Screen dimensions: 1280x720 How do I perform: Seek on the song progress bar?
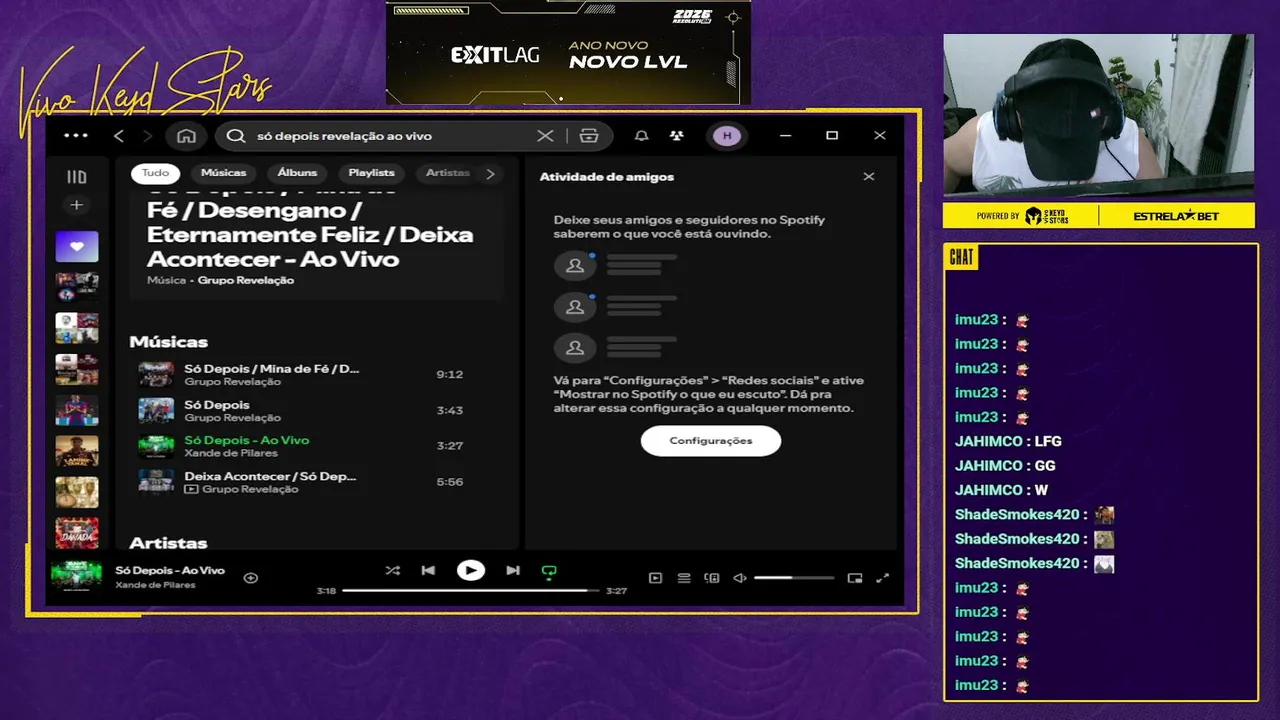(x=471, y=591)
